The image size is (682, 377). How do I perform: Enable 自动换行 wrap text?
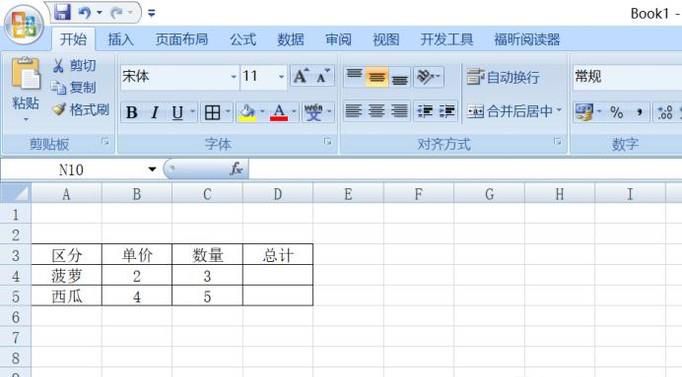503,77
